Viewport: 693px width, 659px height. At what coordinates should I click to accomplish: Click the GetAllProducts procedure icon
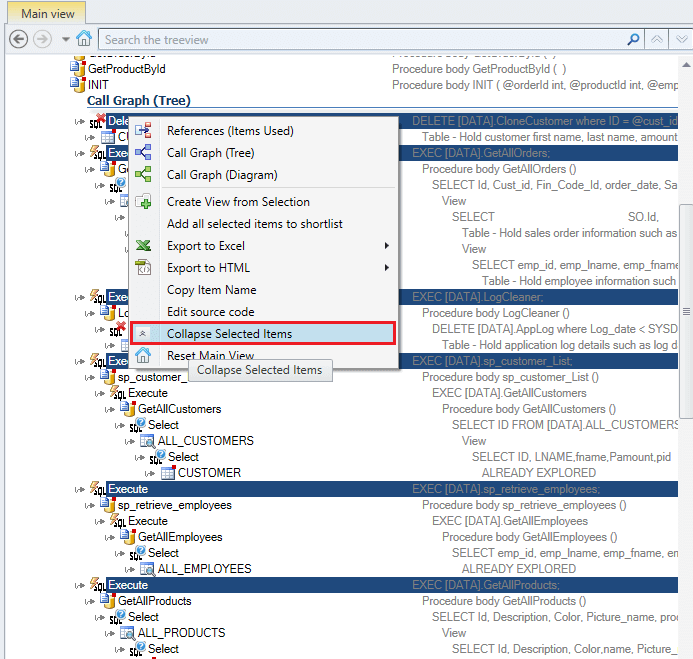coord(108,600)
